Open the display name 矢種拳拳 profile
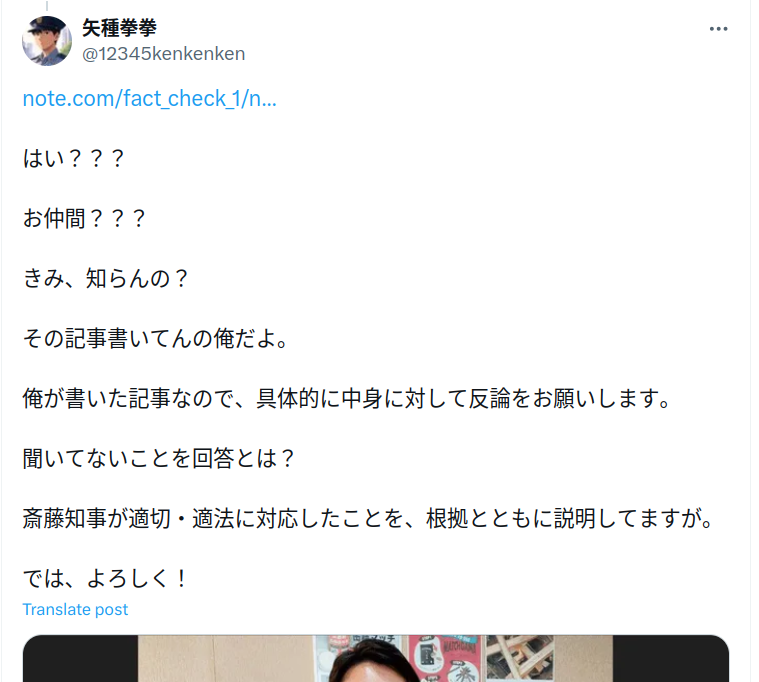Image resolution: width=759 pixels, height=682 pixels. [119, 28]
